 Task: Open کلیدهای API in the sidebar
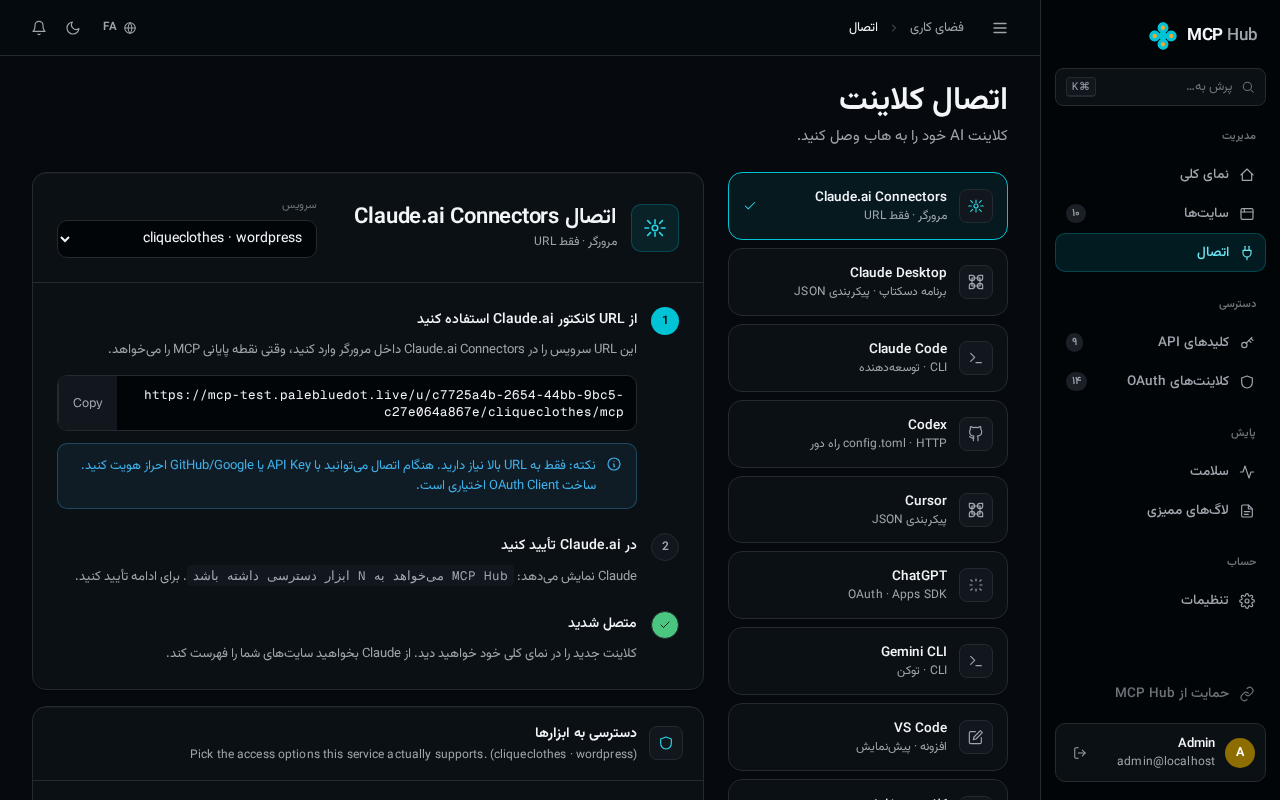point(1160,342)
